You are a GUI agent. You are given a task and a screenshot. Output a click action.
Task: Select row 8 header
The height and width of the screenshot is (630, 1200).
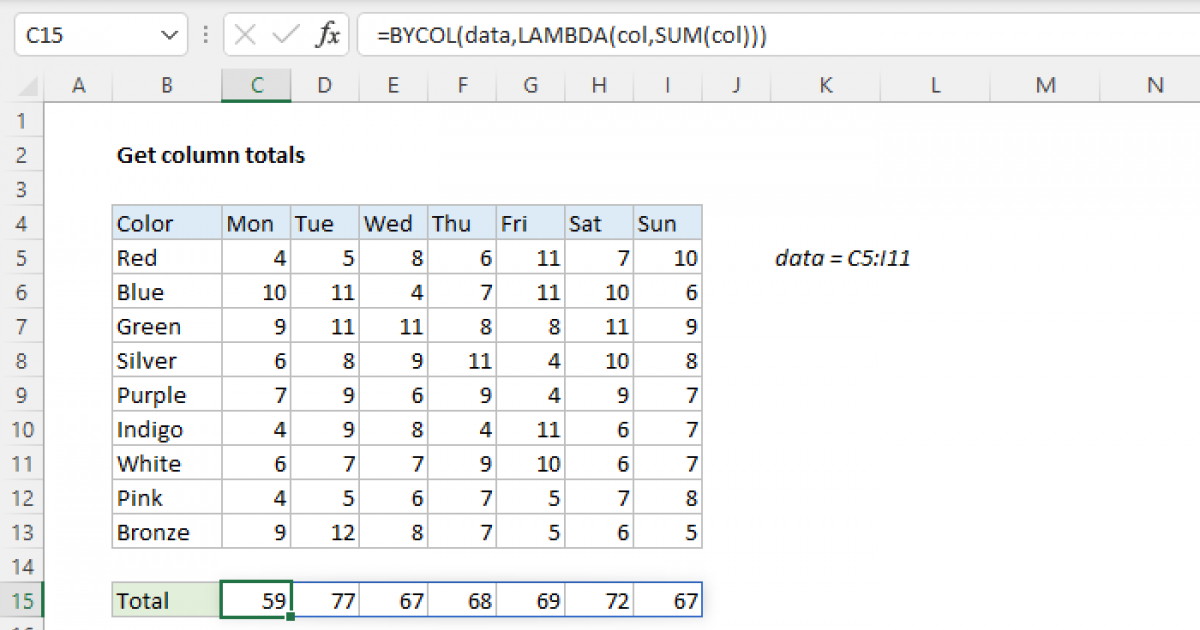pos(22,361)
